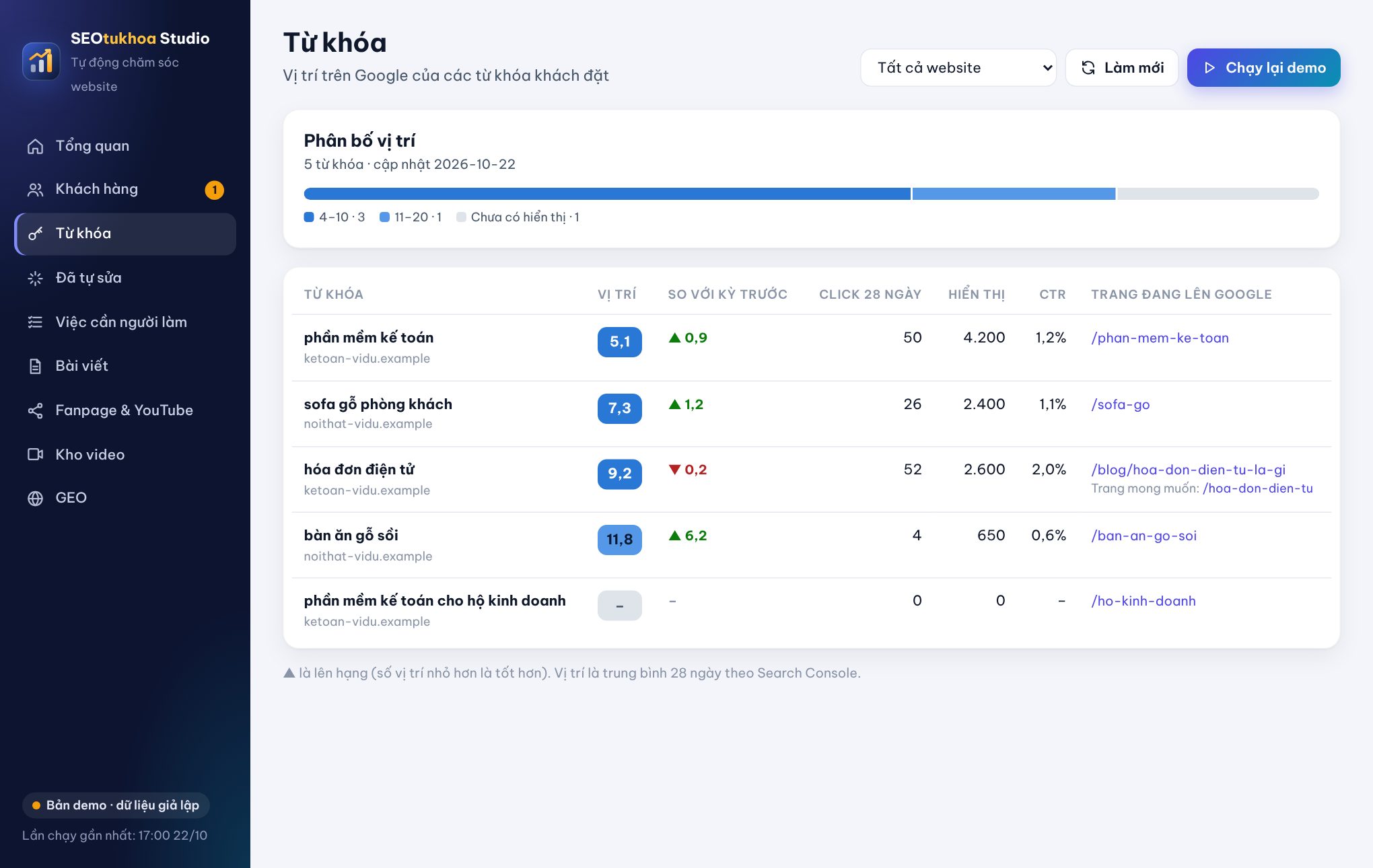
Task: Click the SEOtukhoa Studio logo icon
Action: pos(40,61)
